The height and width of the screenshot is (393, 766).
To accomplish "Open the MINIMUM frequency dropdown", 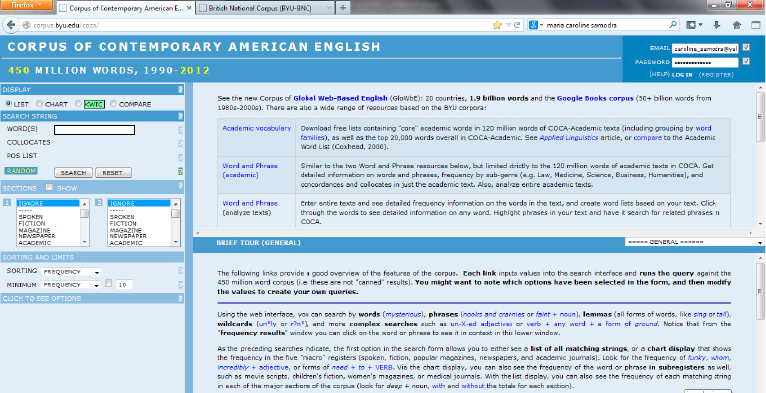I will [71, 284].
